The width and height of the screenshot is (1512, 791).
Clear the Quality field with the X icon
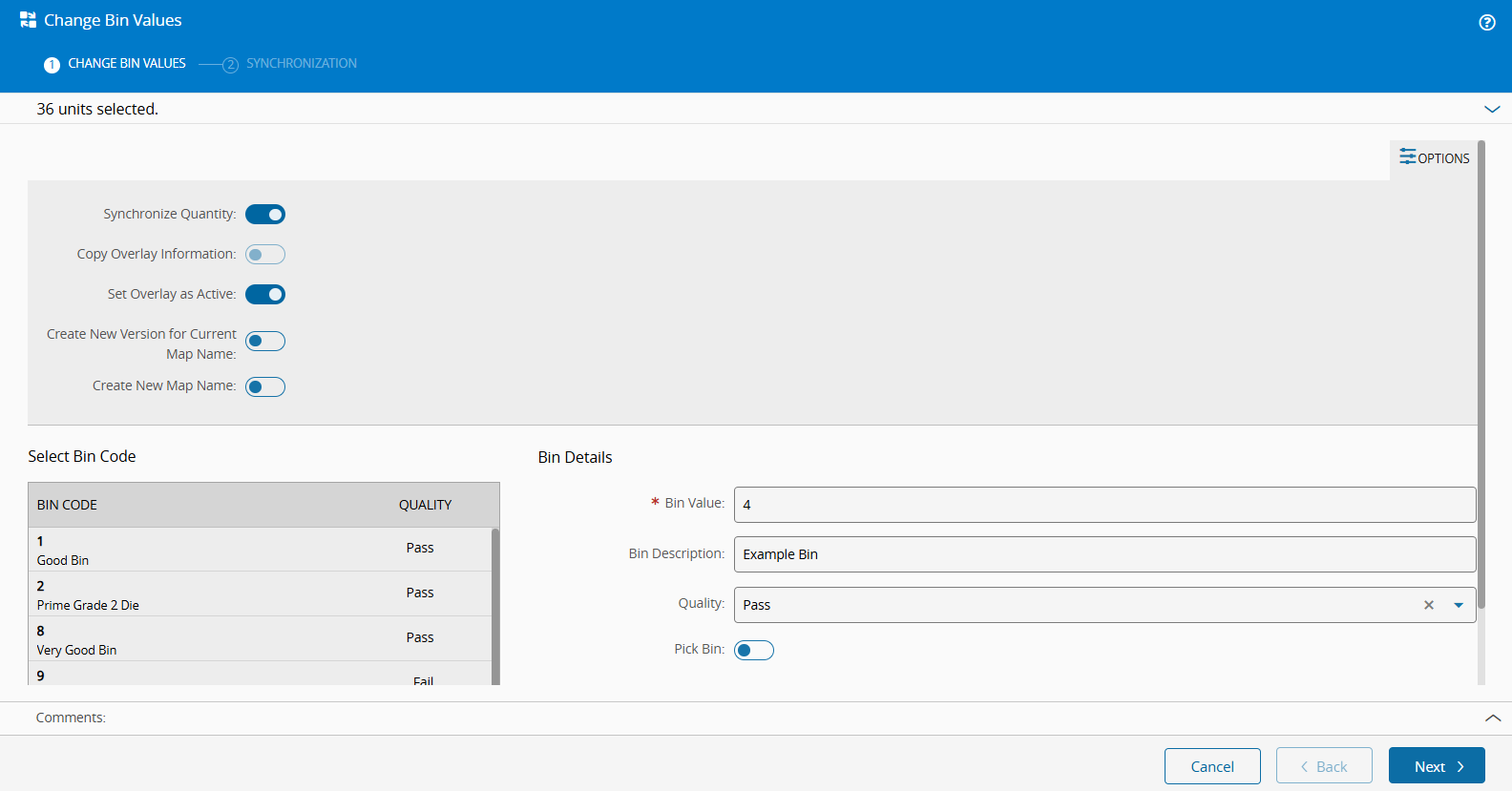click(x=1428, y=605)
